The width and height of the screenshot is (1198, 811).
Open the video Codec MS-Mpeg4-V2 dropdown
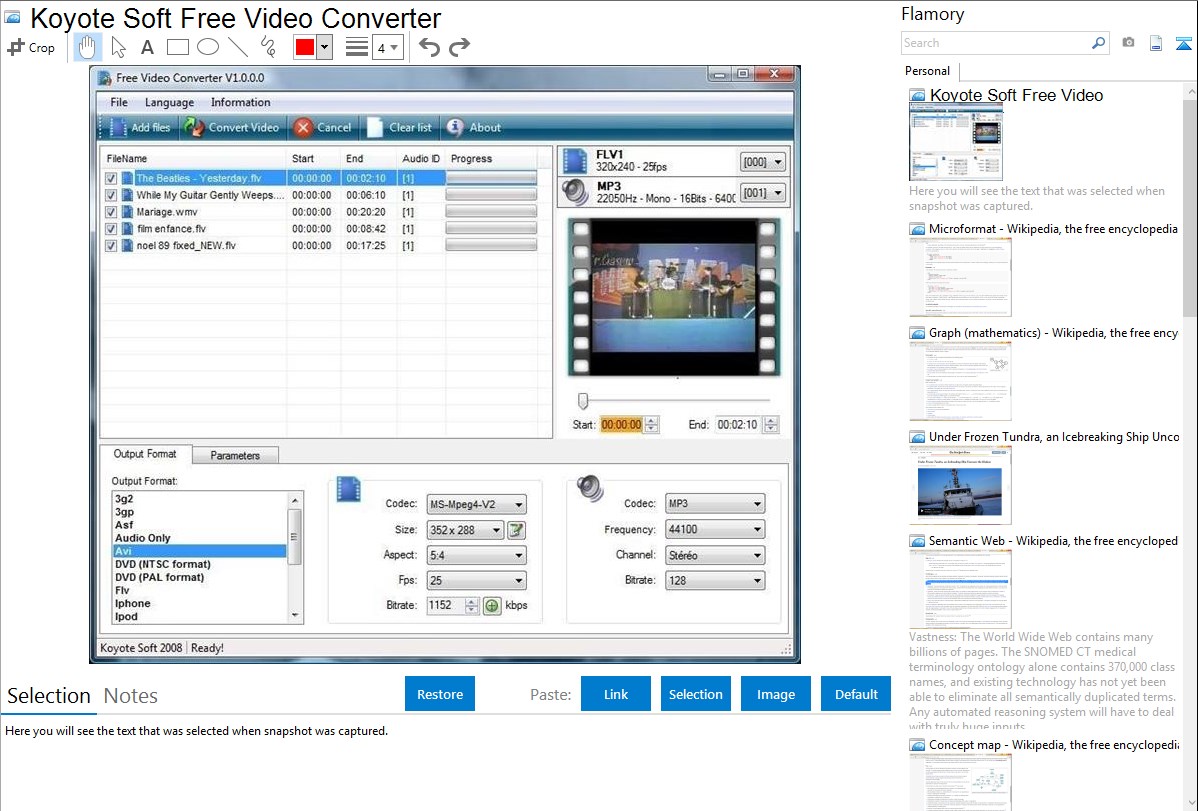pyautogui.click(x=476, y=504)
